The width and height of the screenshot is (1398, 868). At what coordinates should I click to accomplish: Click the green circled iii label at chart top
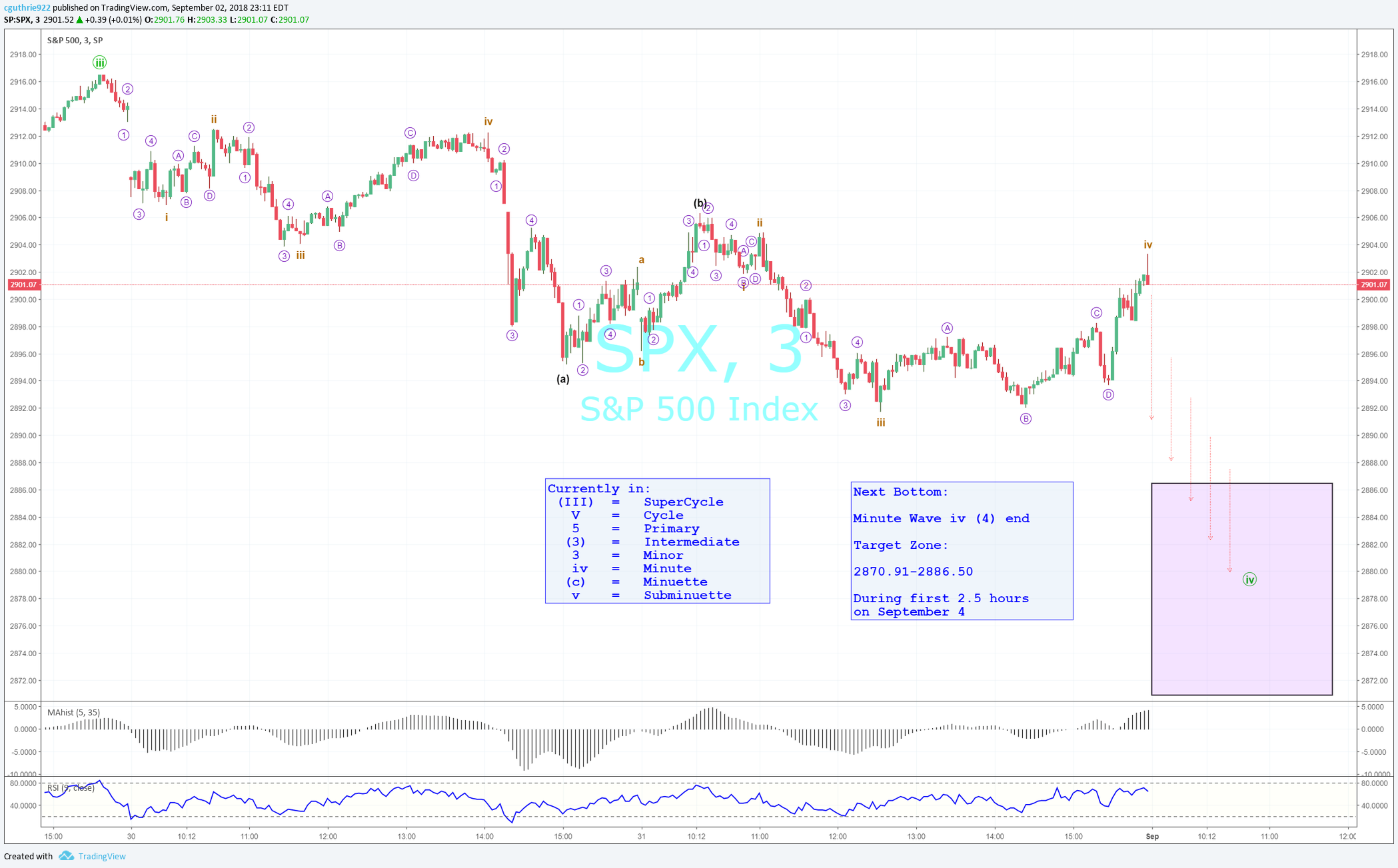coord(99,63)
